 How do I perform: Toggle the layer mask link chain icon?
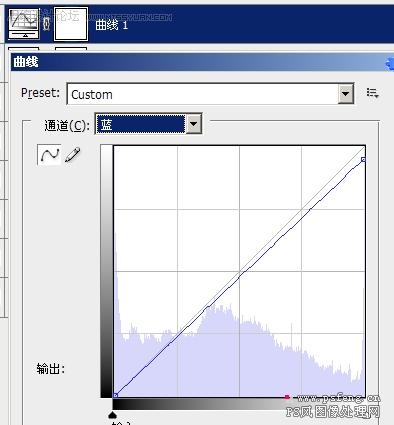[47, 24]
